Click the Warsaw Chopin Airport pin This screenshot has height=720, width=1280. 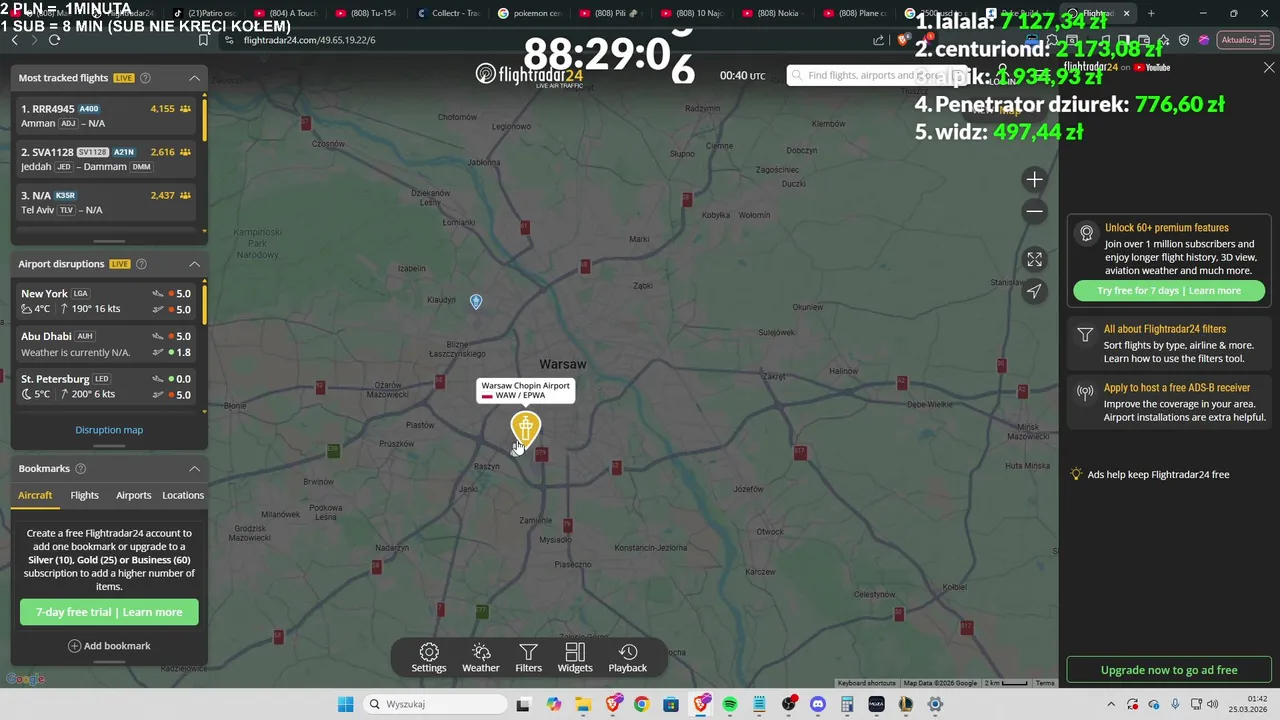pyautogui.click(x=525, y=428)
